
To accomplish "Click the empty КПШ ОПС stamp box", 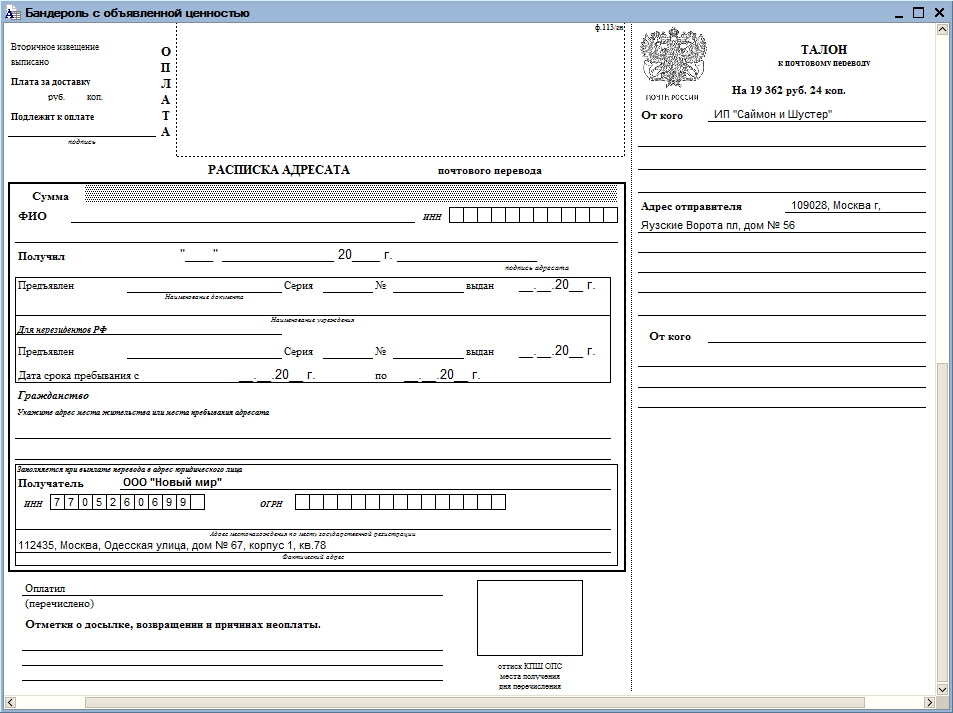I will [x=529, y=618].
